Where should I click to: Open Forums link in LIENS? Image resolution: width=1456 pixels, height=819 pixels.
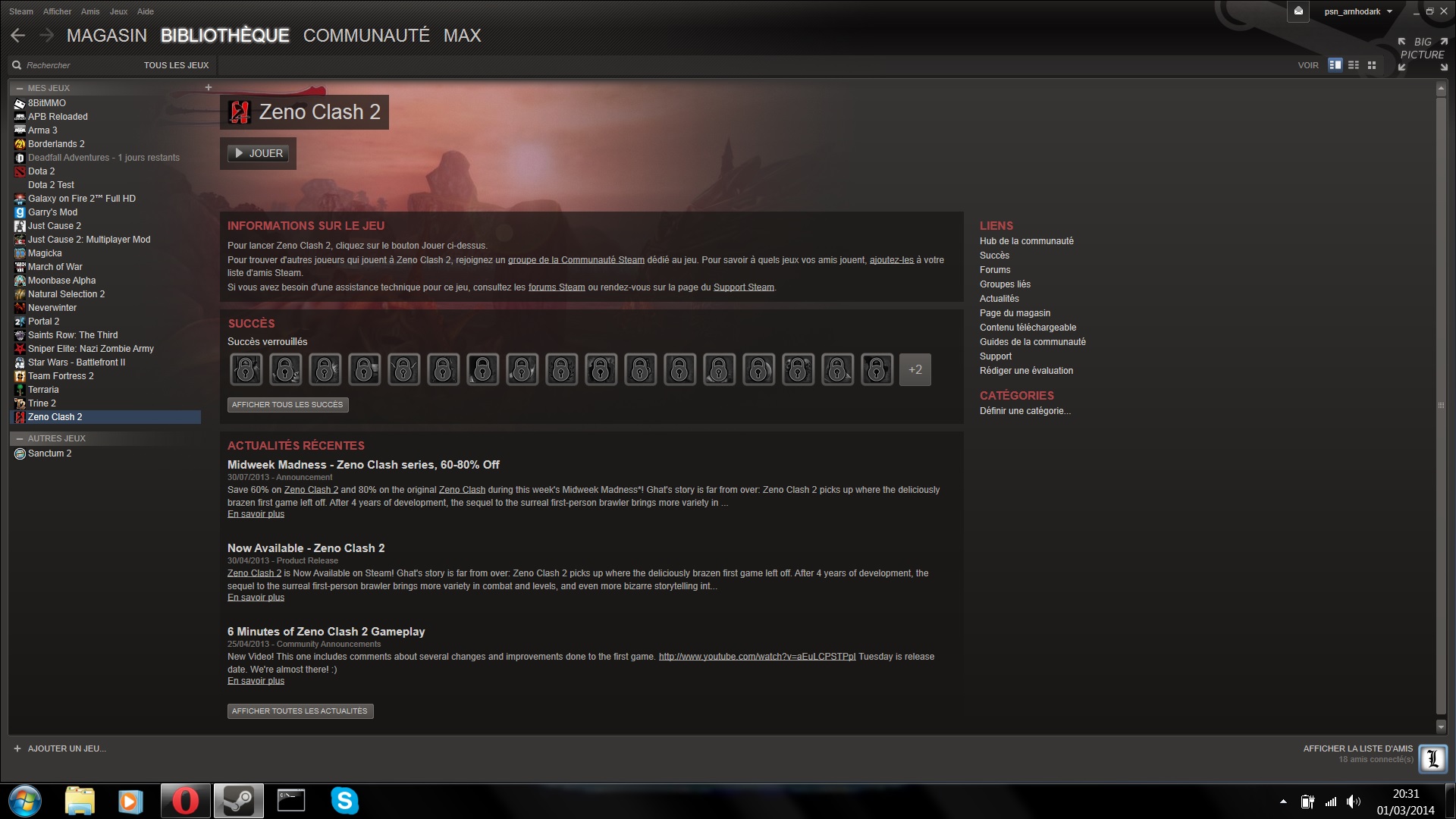pos(995,270)
